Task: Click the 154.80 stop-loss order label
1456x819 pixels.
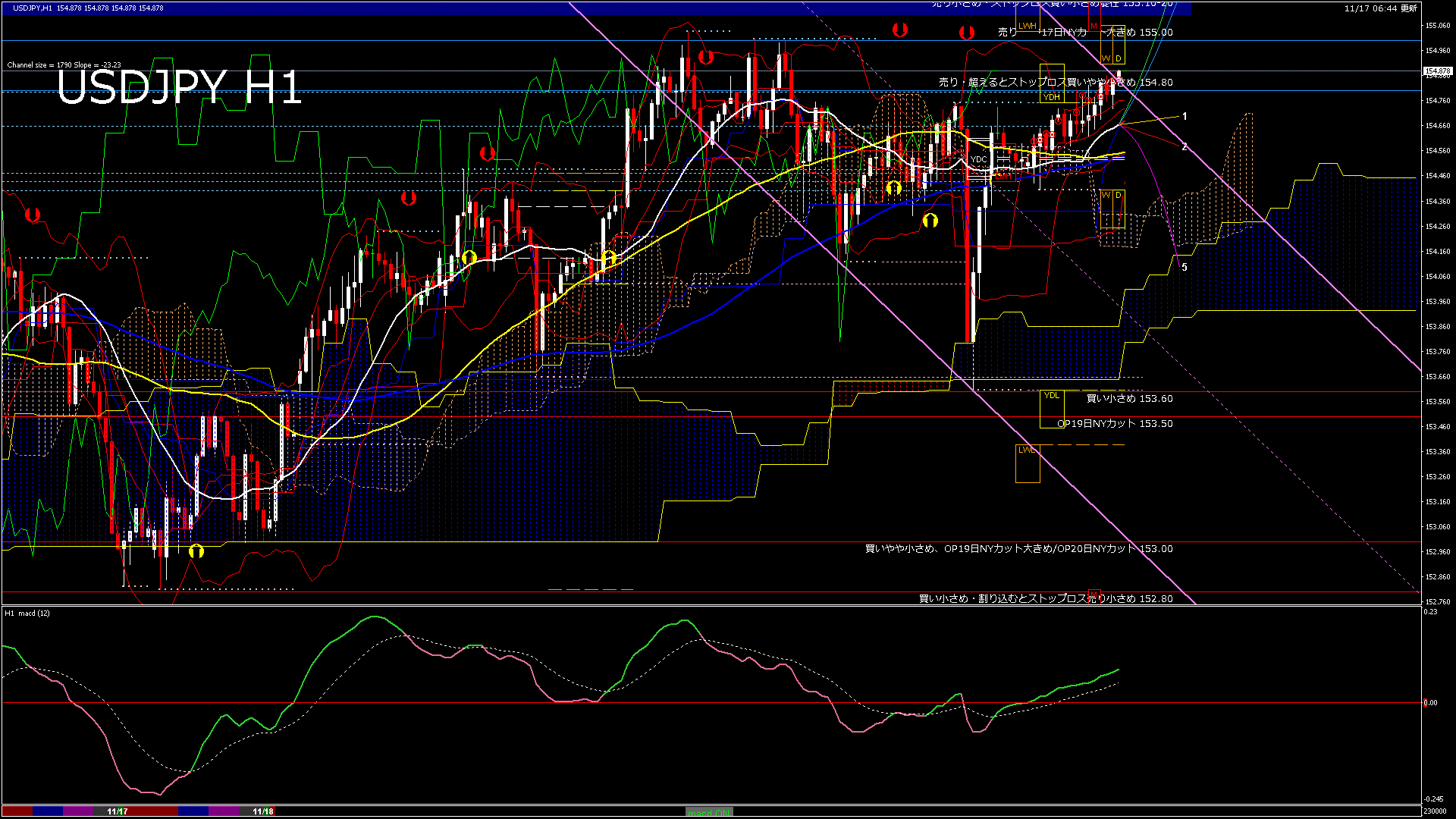Action: click(1056, 82)
